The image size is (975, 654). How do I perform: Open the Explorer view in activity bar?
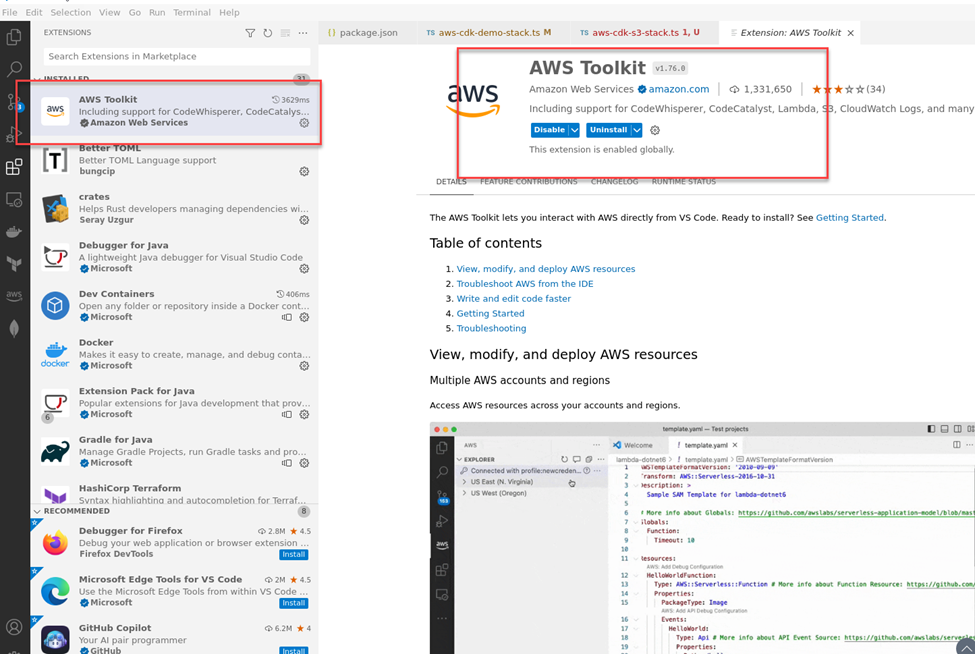[x=14, y=37]
